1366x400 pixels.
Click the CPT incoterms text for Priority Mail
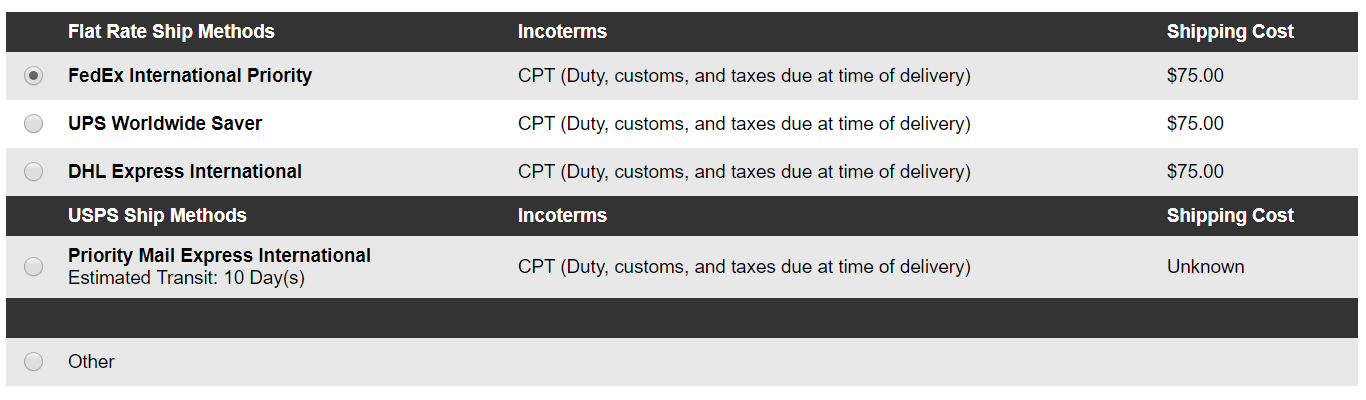click(744, 267)
